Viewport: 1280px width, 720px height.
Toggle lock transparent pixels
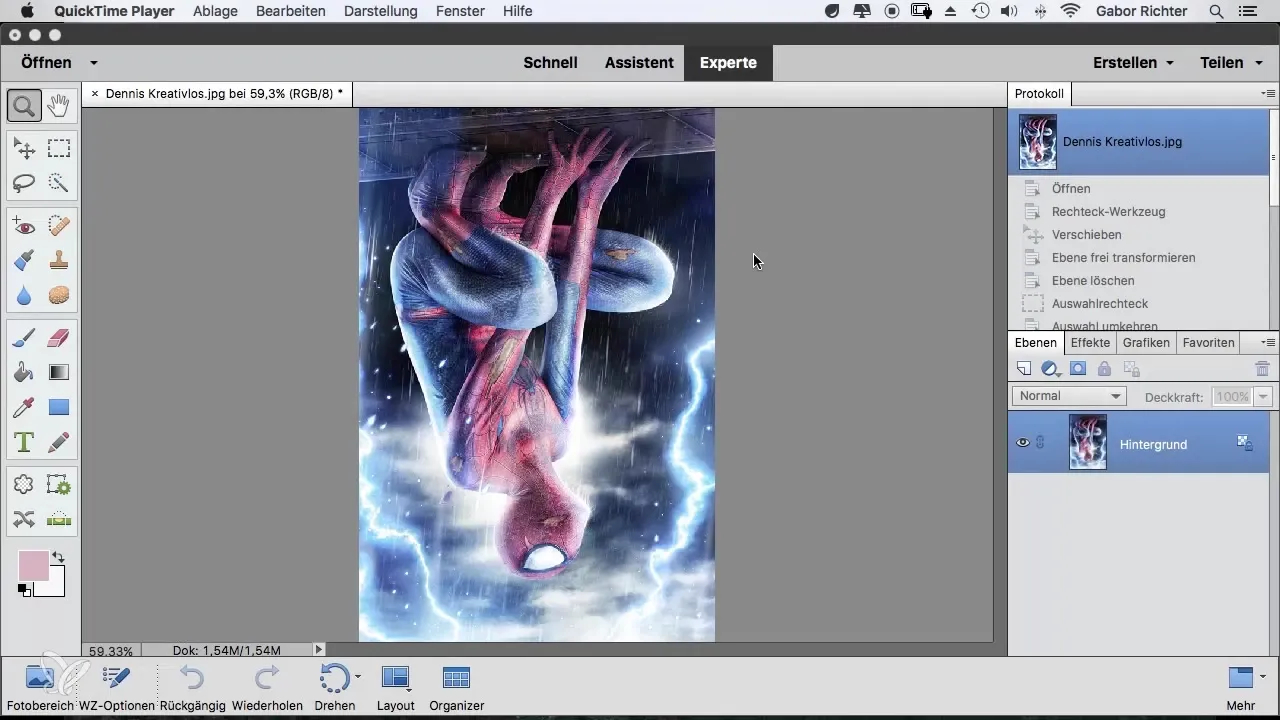[1130, 369]
